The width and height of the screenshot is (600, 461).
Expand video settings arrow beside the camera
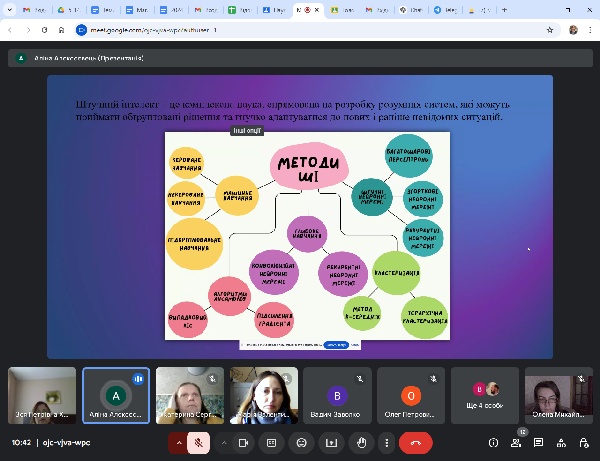pos(223,442)
